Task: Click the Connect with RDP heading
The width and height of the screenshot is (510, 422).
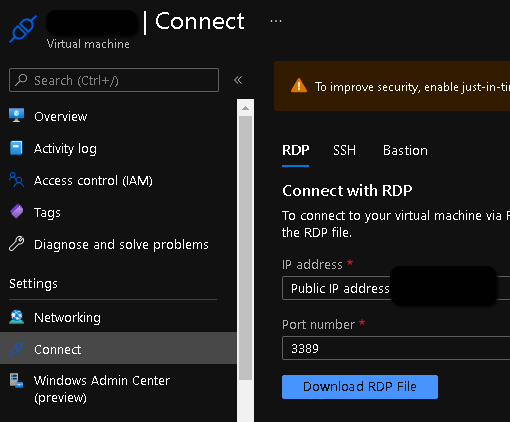Action: [x=347, y=191]
